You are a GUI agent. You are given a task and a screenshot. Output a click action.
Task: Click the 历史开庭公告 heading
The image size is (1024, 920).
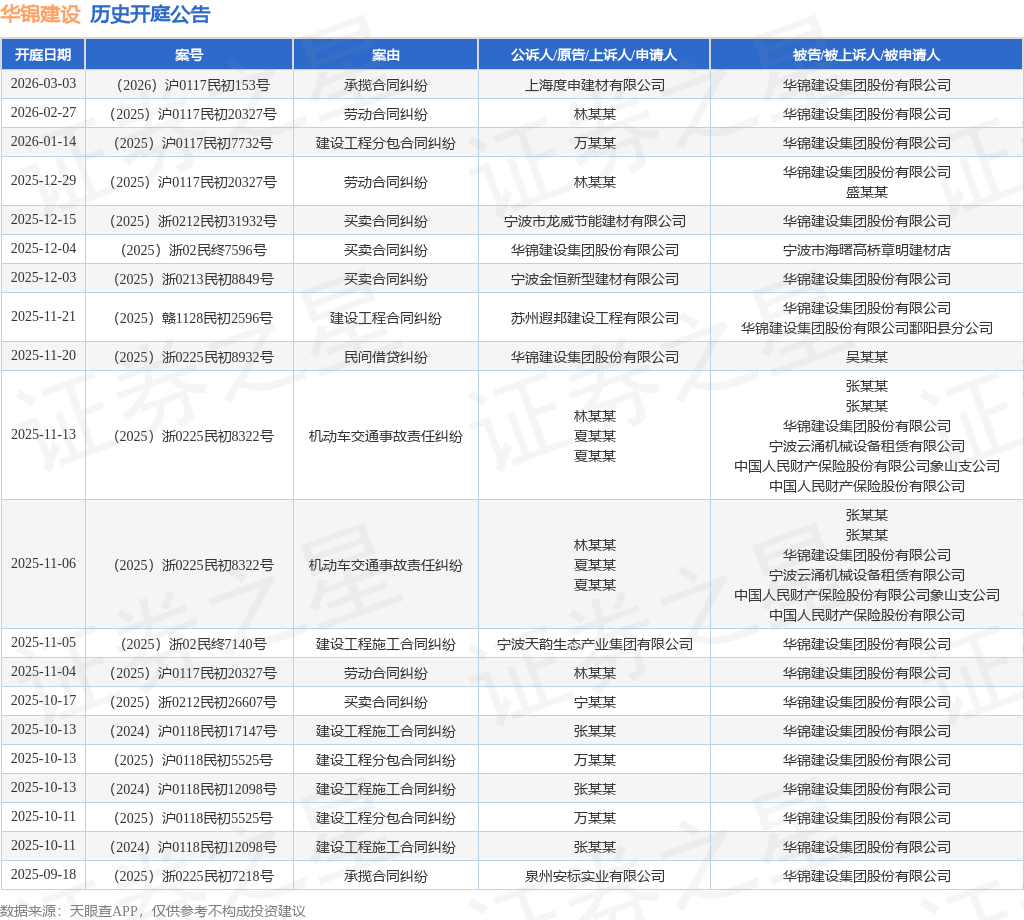point(150,14)
